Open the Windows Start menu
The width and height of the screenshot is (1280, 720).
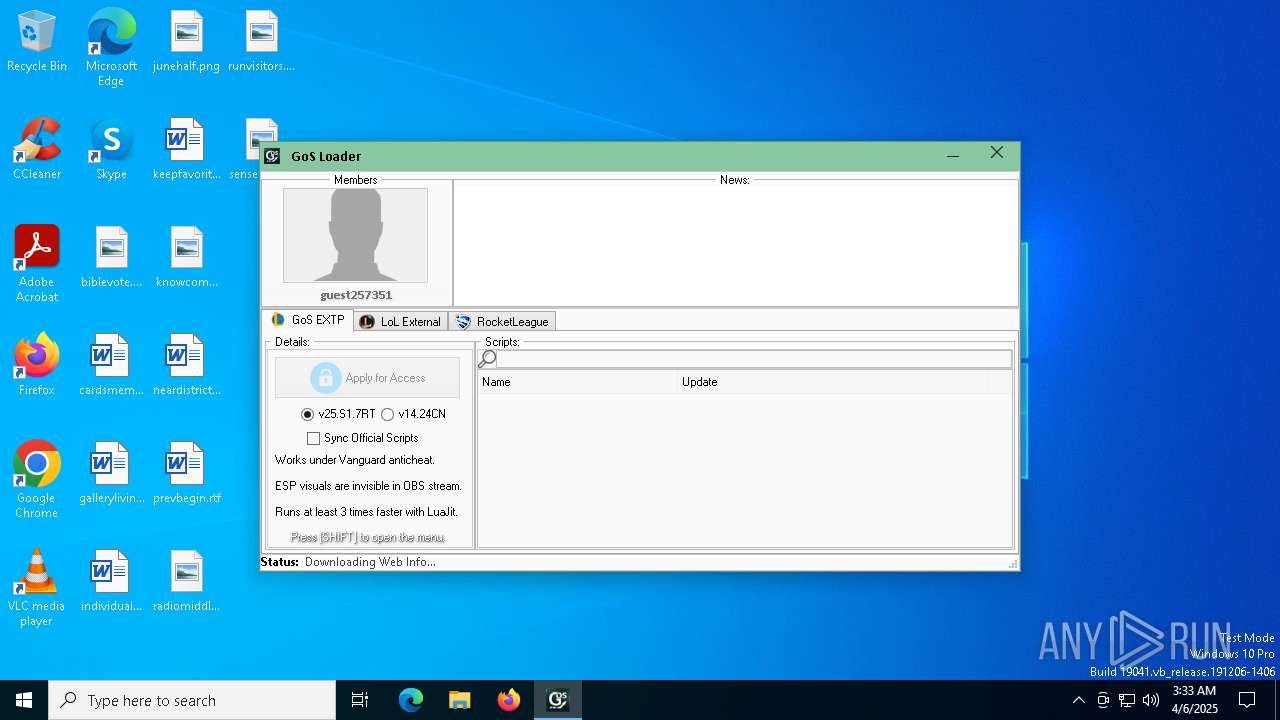coord(24,700)
